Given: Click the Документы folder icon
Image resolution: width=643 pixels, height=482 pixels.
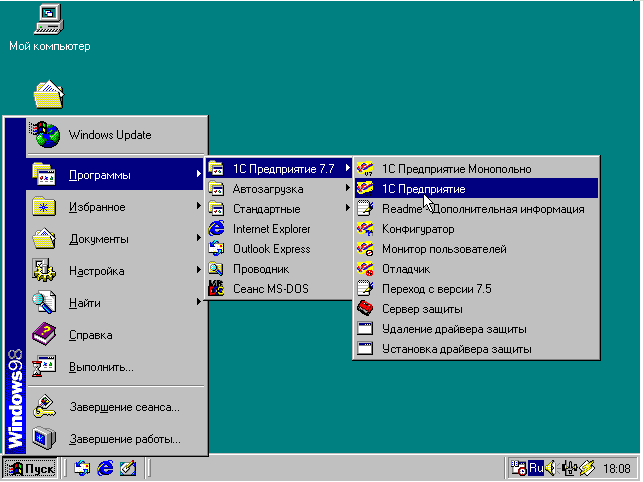Looking at the screenshot, I should click(44, 239).
